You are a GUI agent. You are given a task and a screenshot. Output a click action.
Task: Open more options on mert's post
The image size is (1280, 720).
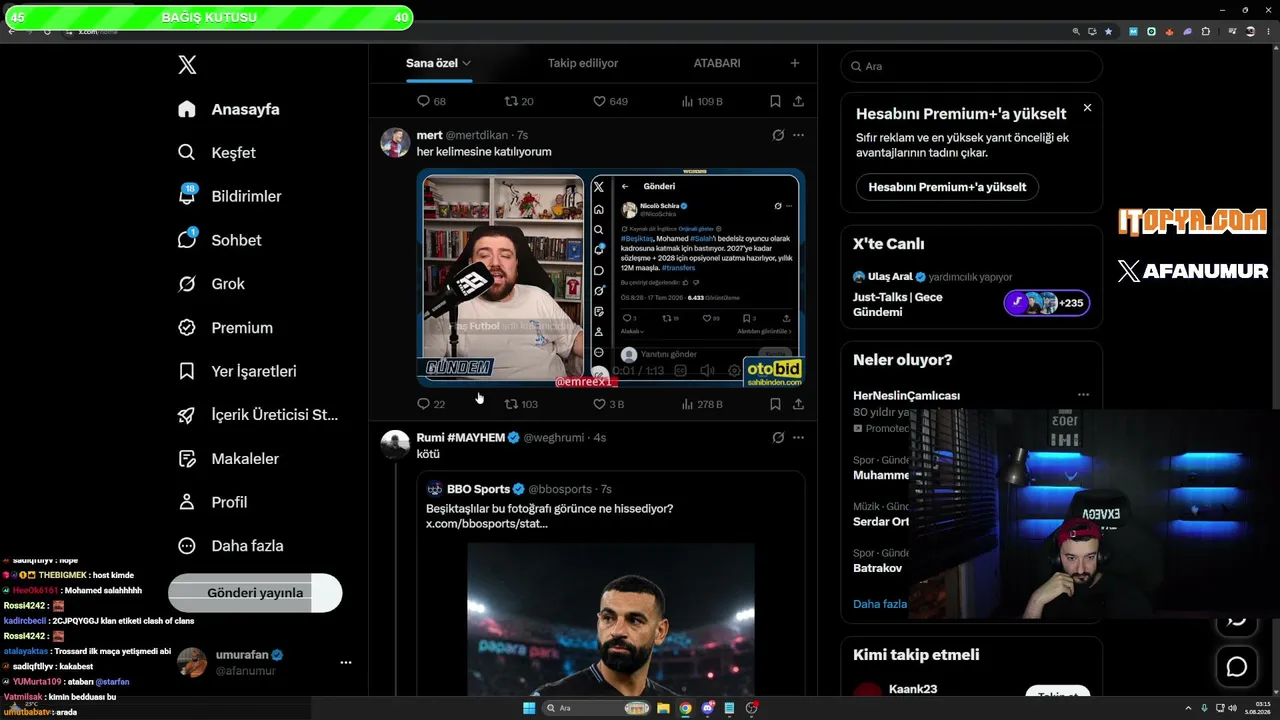click(798, 135)
